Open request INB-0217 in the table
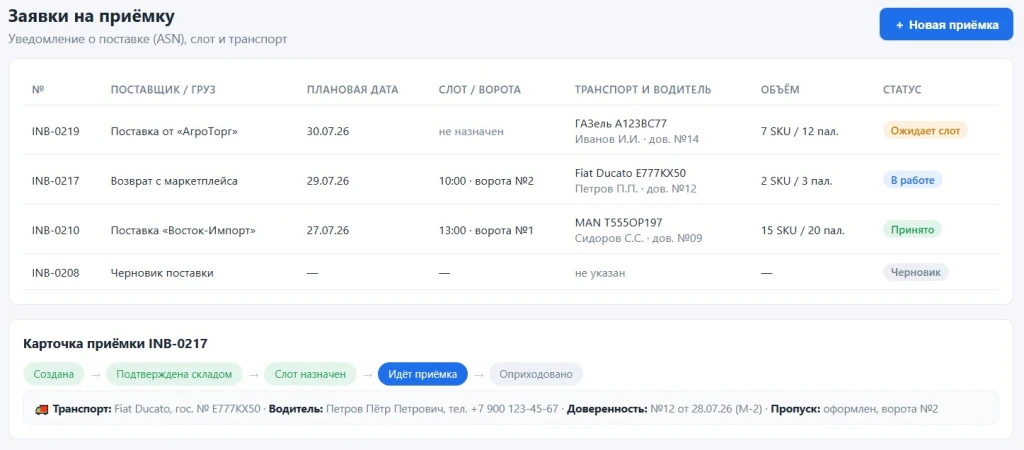Image resolution: width=1024 pixels, height=450 pixels. [x=56, y=181]
